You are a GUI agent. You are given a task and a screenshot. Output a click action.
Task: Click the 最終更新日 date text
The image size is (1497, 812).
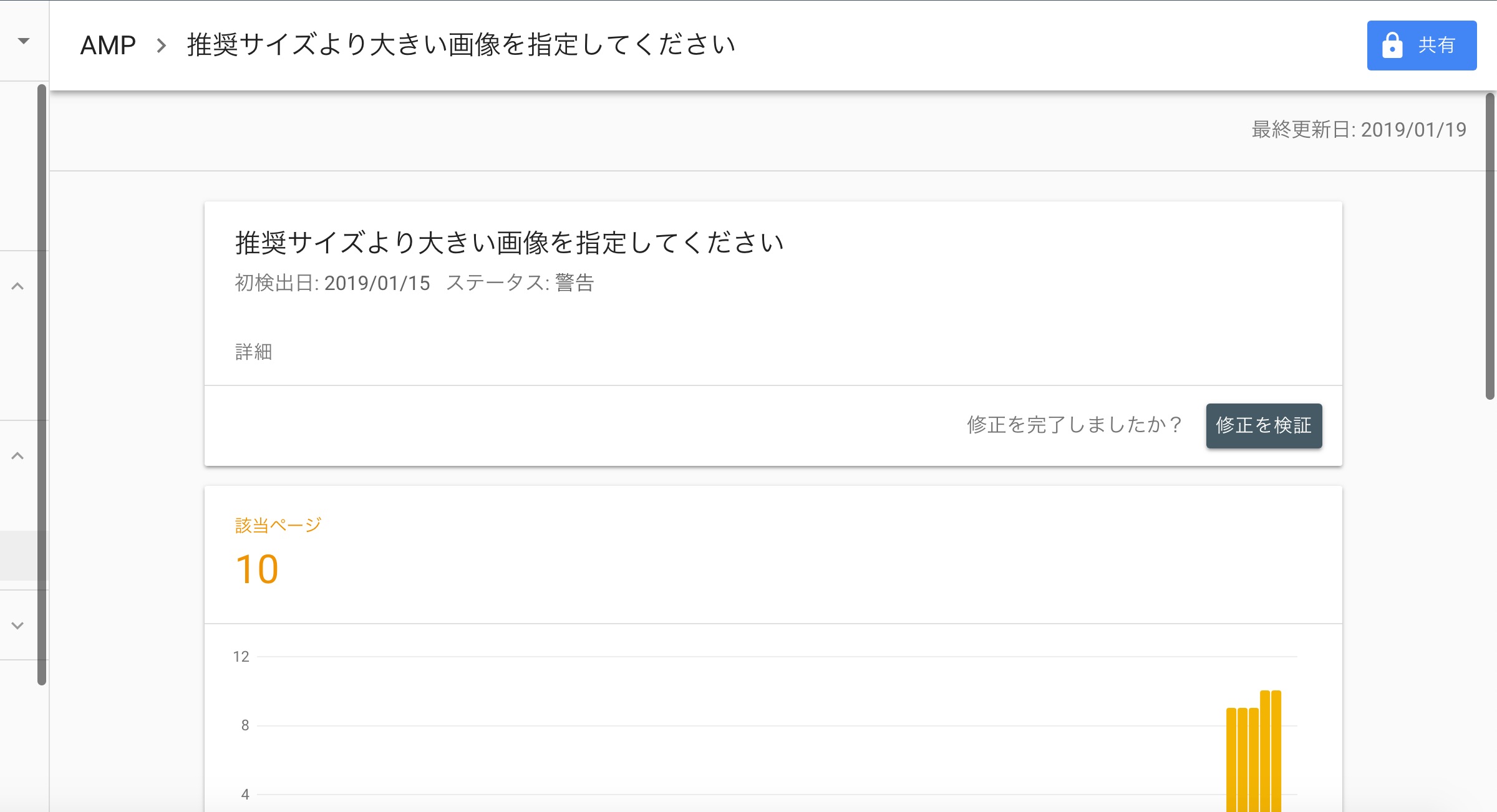[x=1359, y=130]
